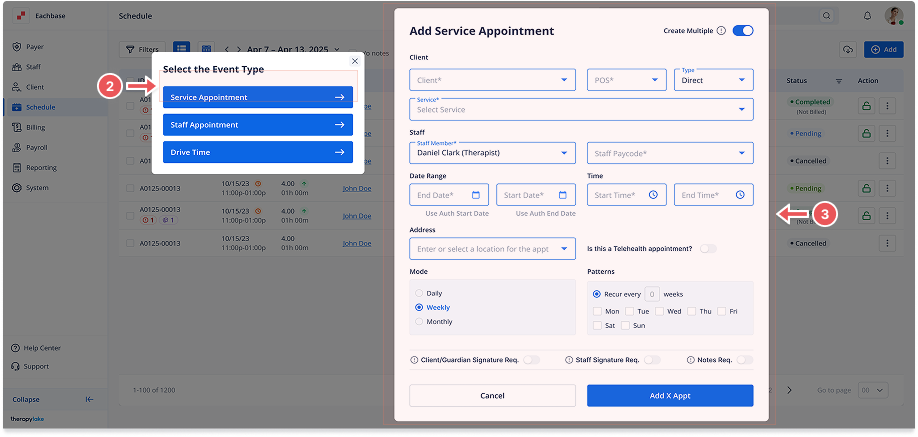Image resolution: width=918 pixels, height=437 pixels.
Task: Open the Help Center link
Action: 36,348
